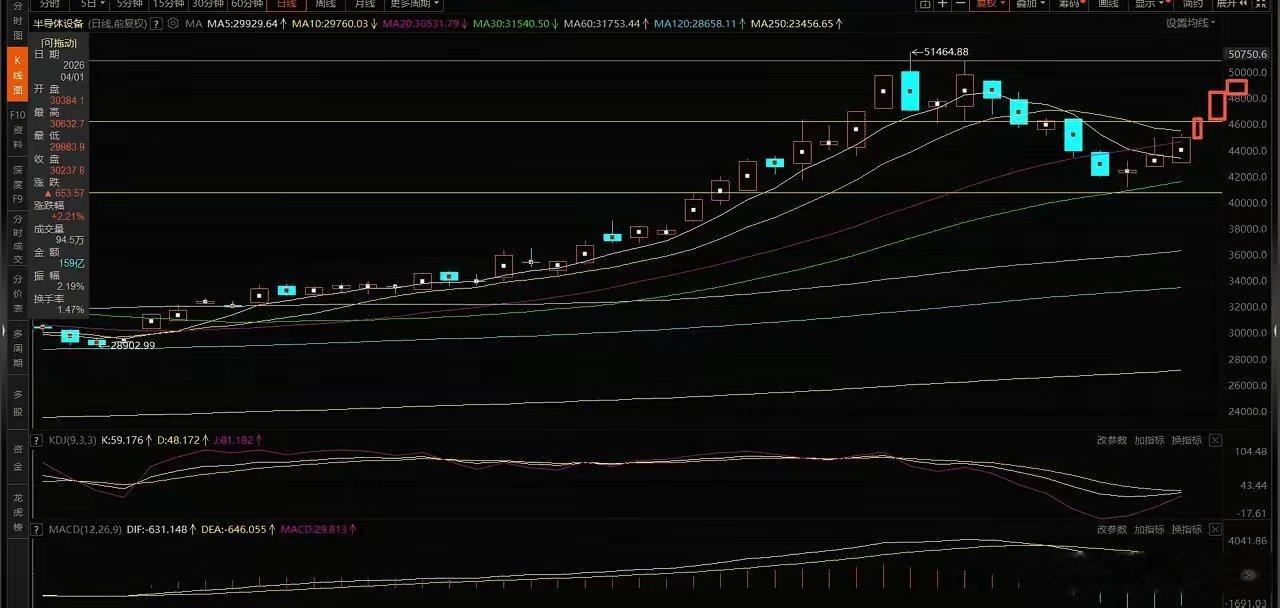
Task: Open the 设置均线 dropdown
Action: tap(1191, 23)
